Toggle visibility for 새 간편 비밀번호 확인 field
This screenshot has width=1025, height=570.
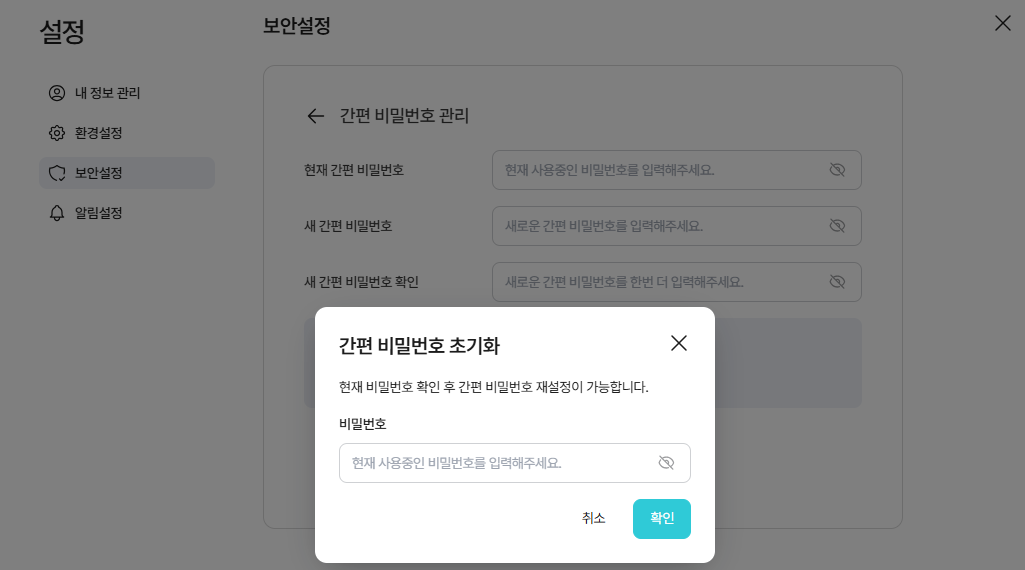(x=837, y=282)
